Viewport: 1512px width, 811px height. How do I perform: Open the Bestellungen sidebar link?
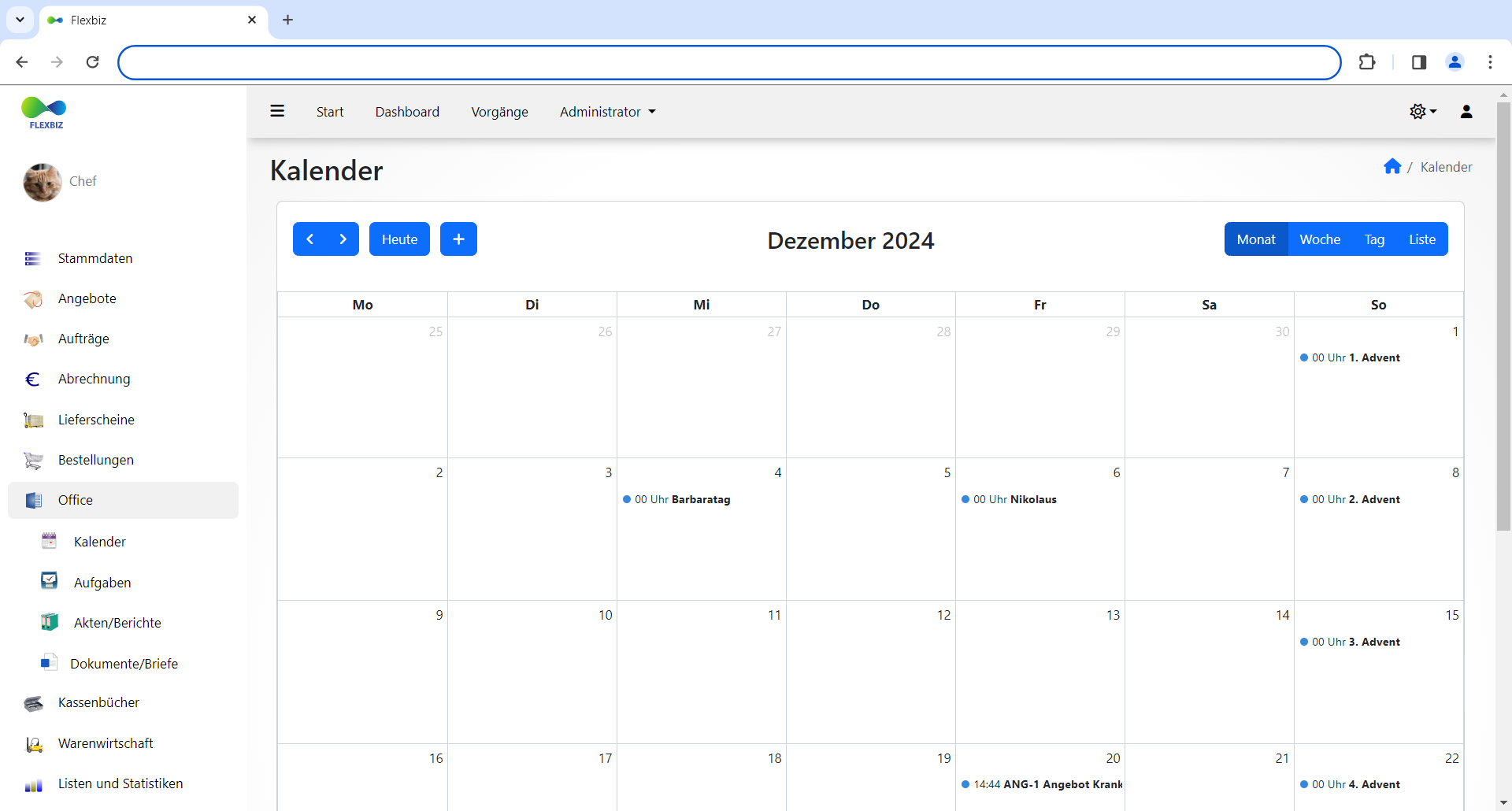pyautogui.click(x=96, y=460)
